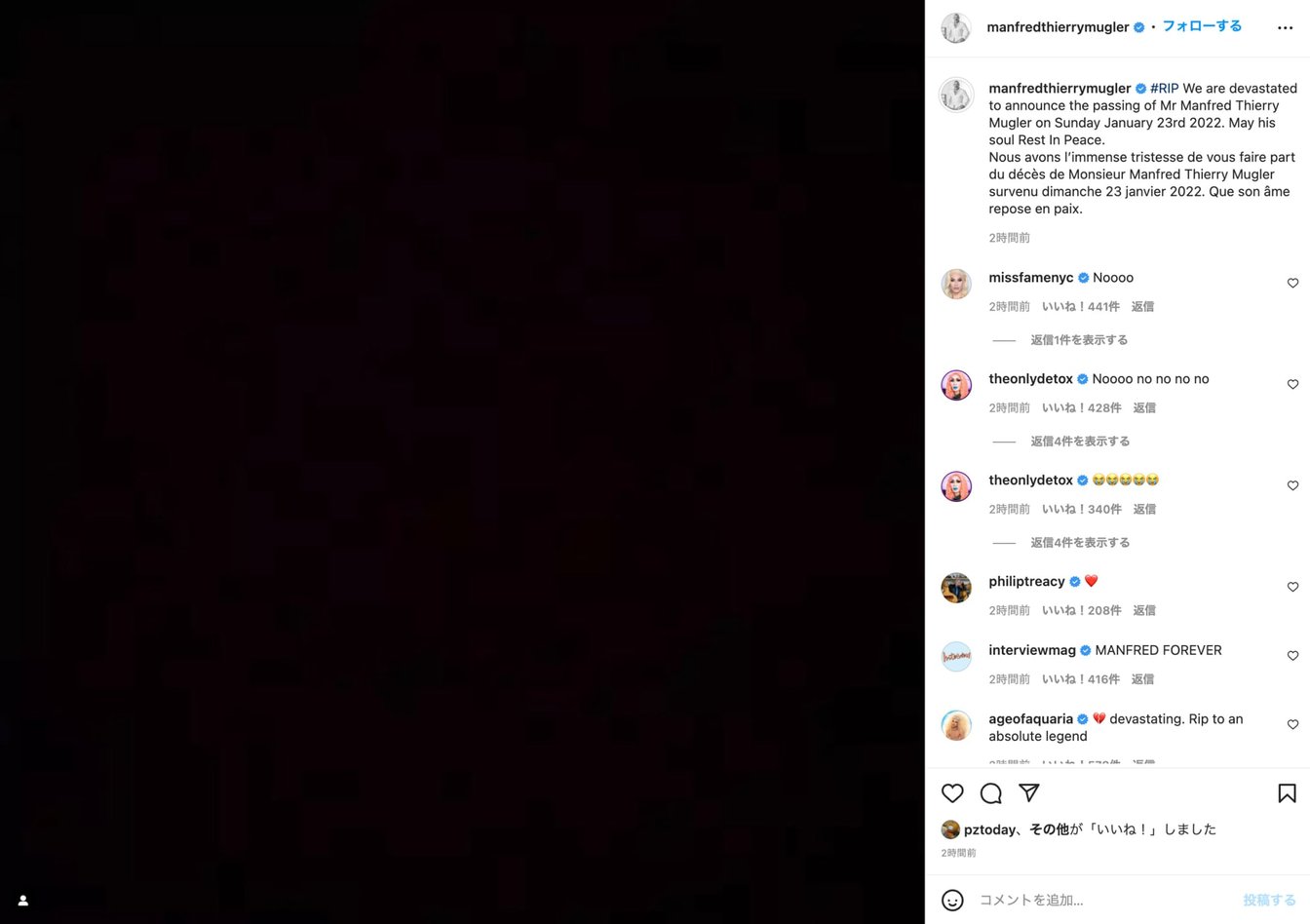Open the three-dot more options menu
The height and width of the screenshot is (924, 1310).
coord(1285,27)
